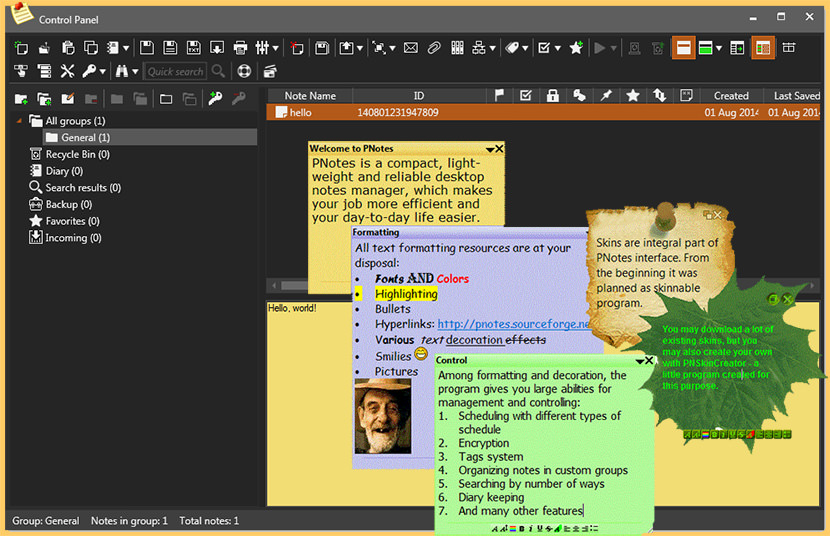
Task: Sort by Created column header
Action: (x=731, y=96)
